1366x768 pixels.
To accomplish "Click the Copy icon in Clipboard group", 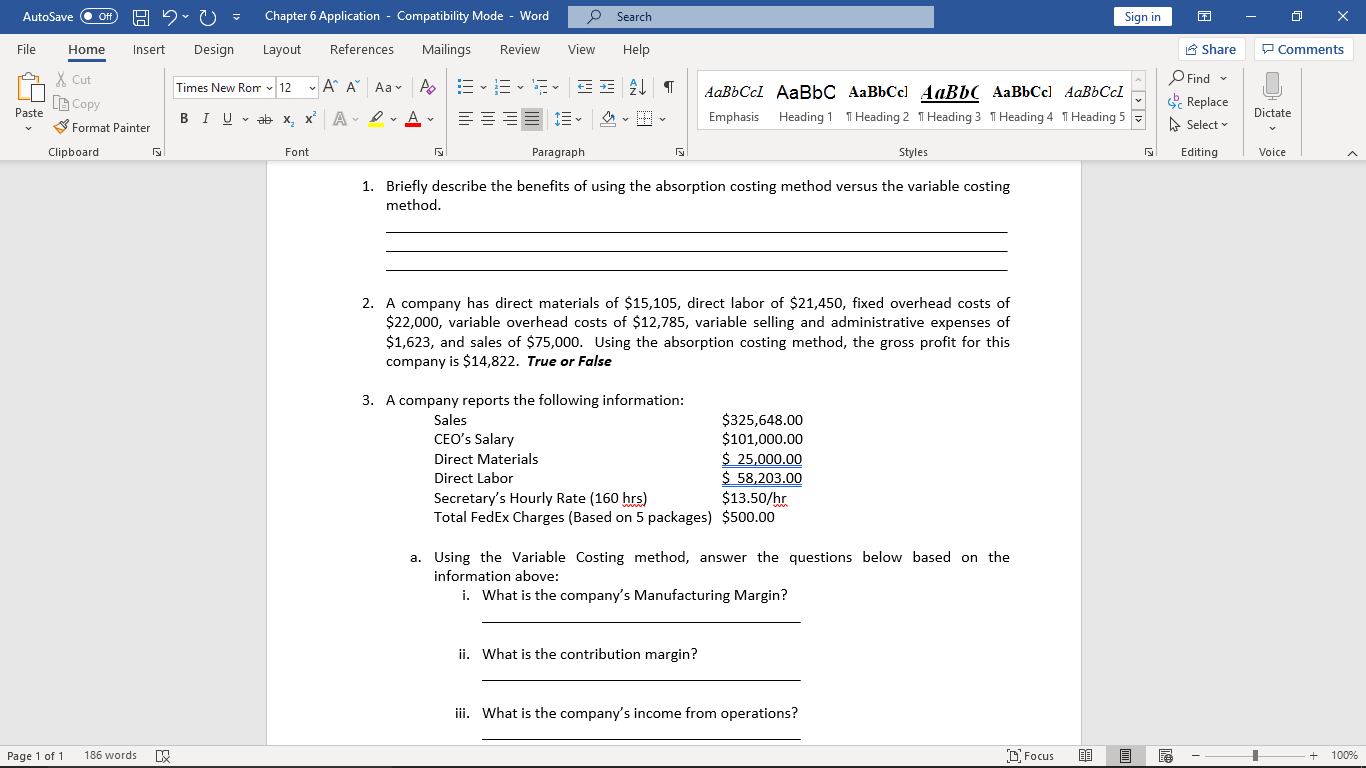I will tap(76, 103).
